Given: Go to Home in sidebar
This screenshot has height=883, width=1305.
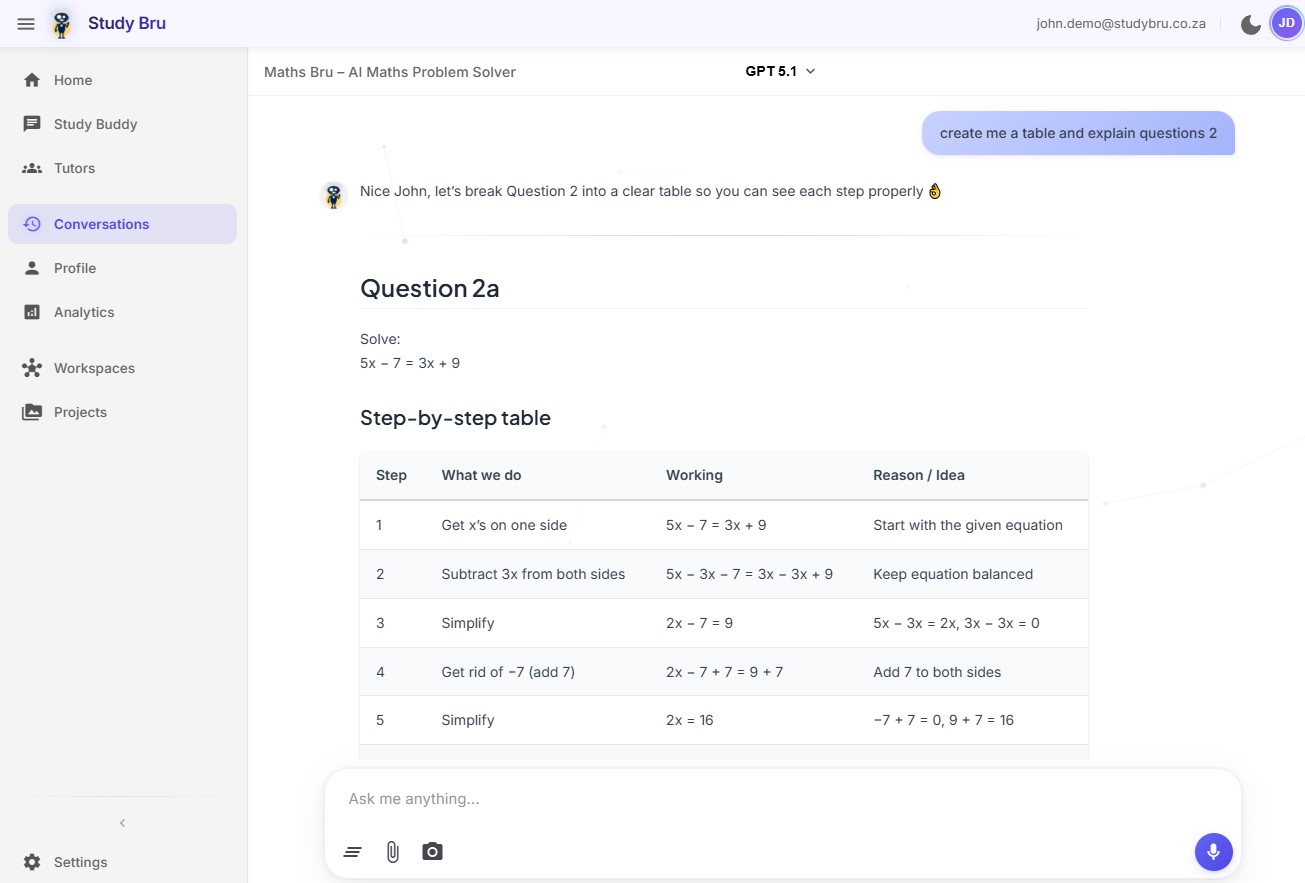Looking at the screenshot, I should coord(72,80).
